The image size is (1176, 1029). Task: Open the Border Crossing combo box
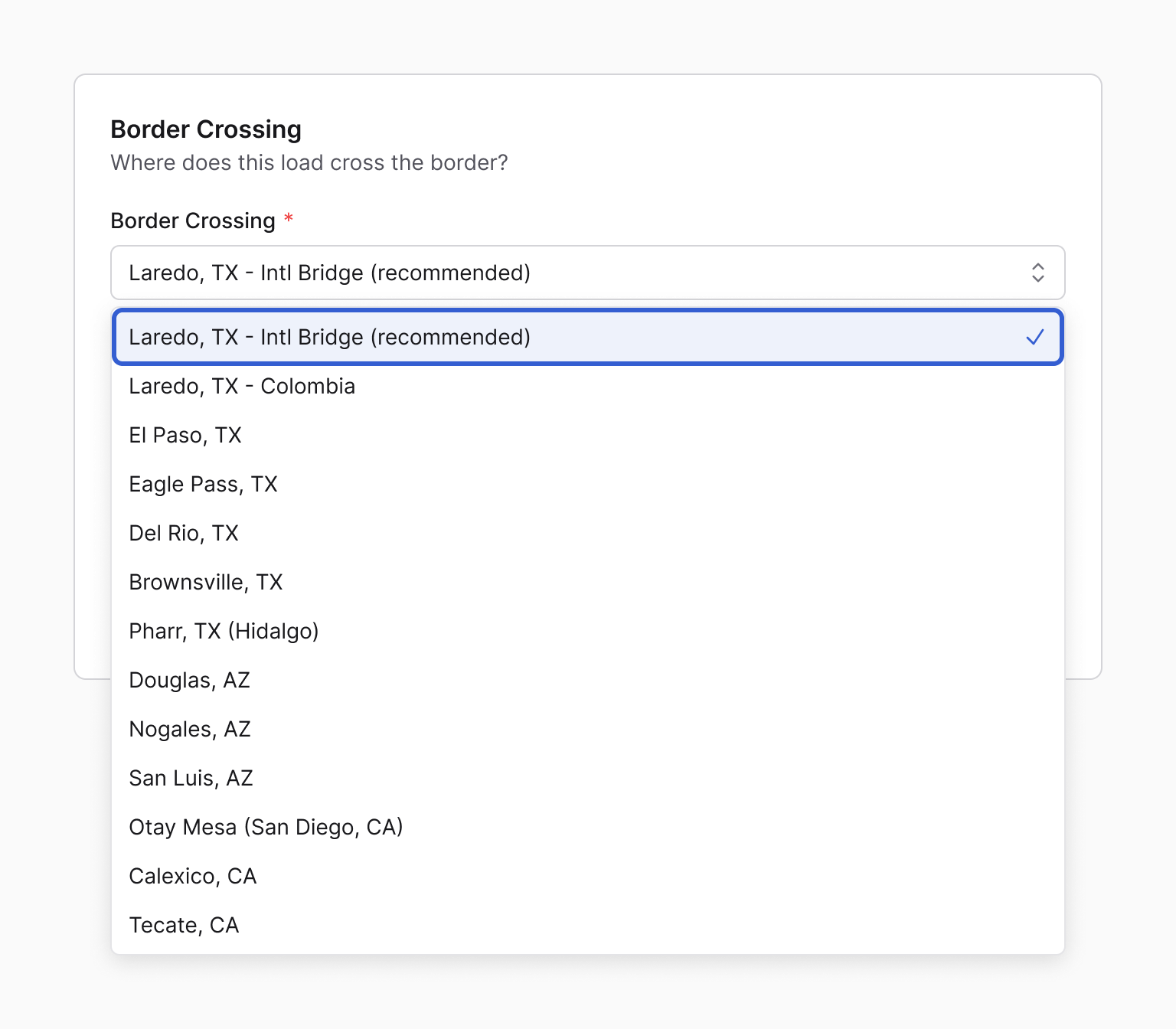pos(587,273)
